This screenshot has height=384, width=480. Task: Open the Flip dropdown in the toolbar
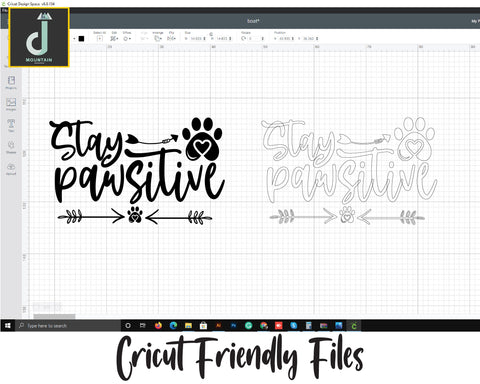(171, 38)
